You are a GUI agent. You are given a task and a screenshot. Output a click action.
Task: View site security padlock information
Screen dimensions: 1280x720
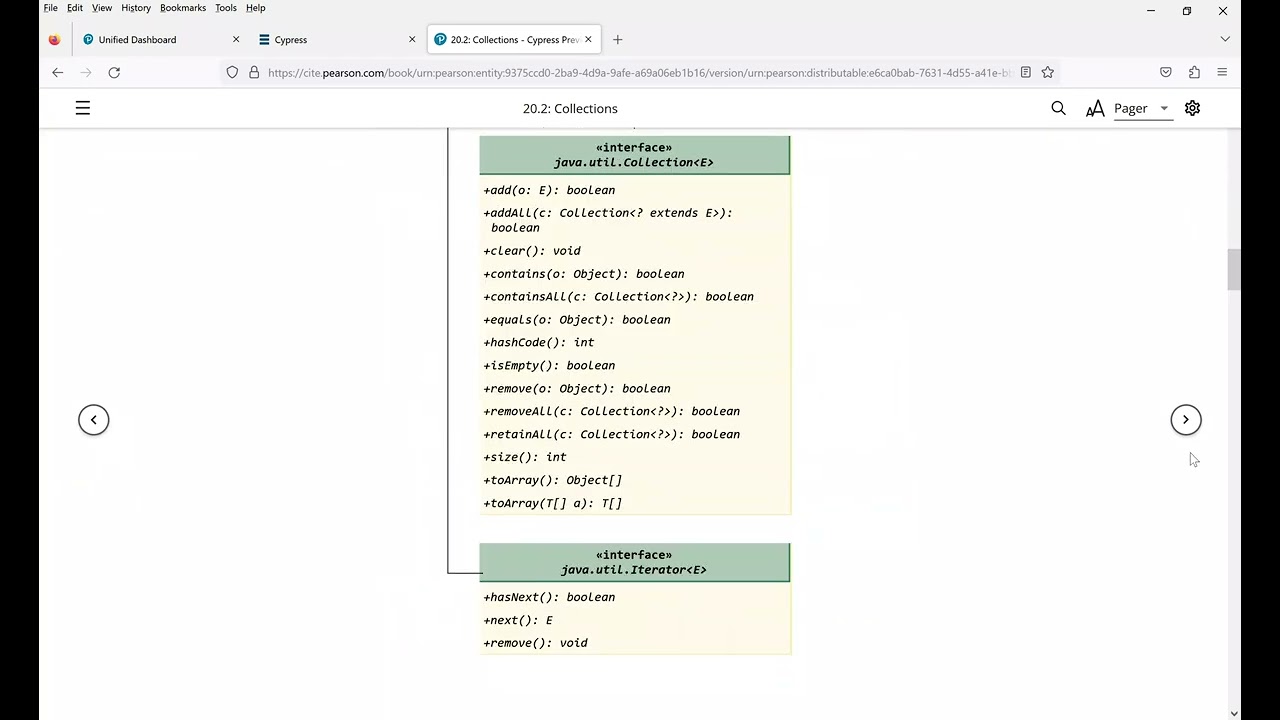coord(254,72)
